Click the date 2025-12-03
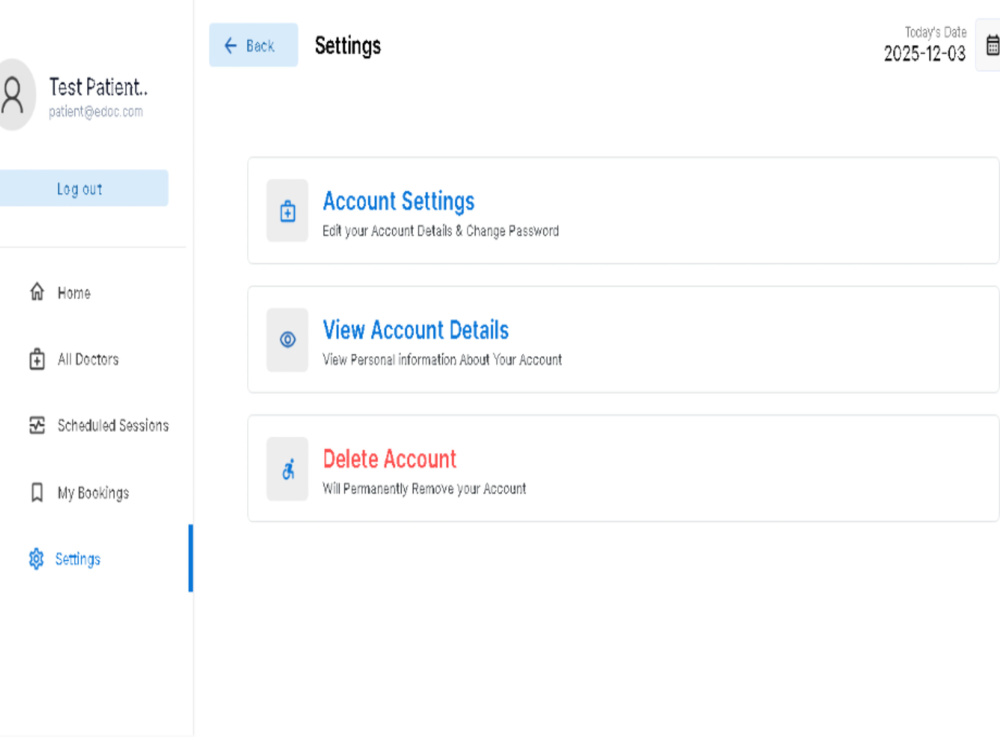 point(925,54)
